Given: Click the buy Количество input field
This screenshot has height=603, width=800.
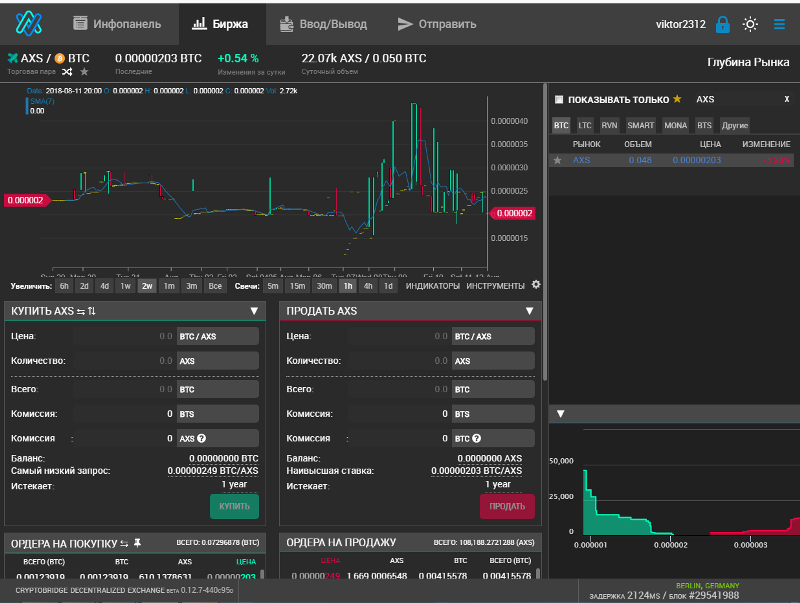Looking at the screenshot, I should coord(125,361).
